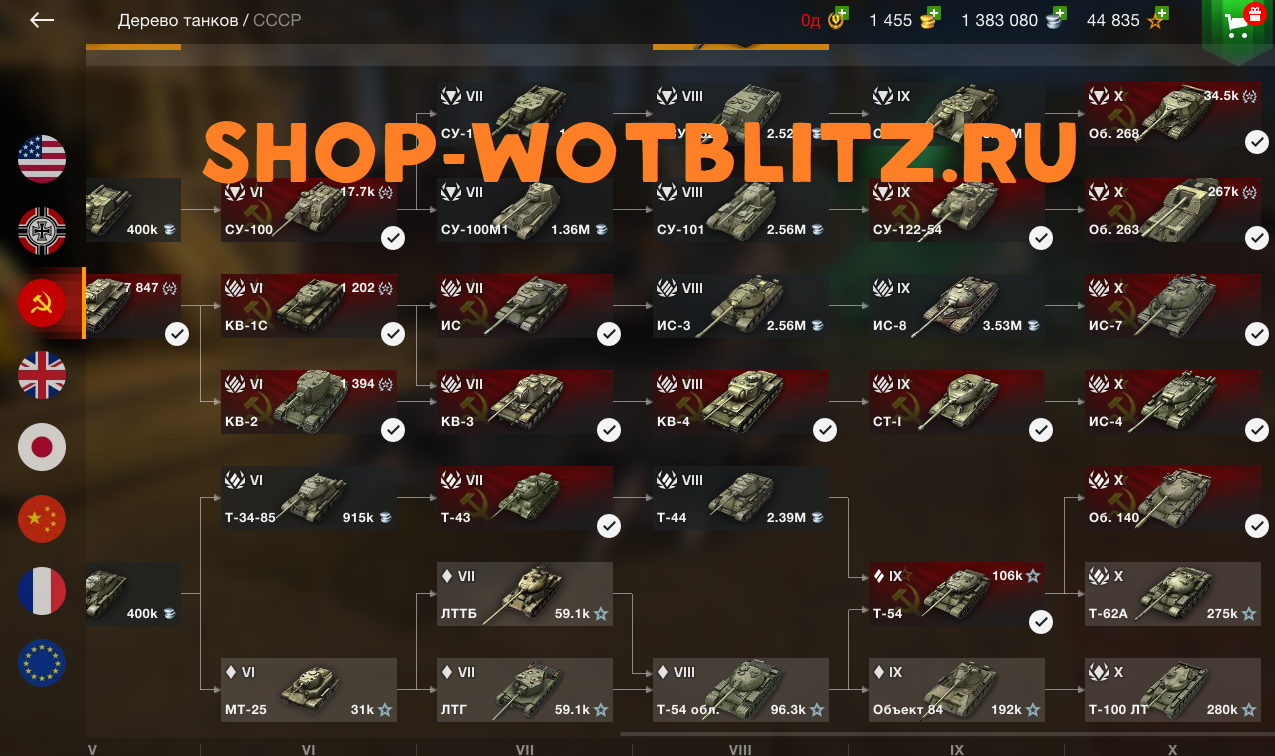Click the checkmark on КВ-4
The image size is (1275, 756).
(825, 430)
